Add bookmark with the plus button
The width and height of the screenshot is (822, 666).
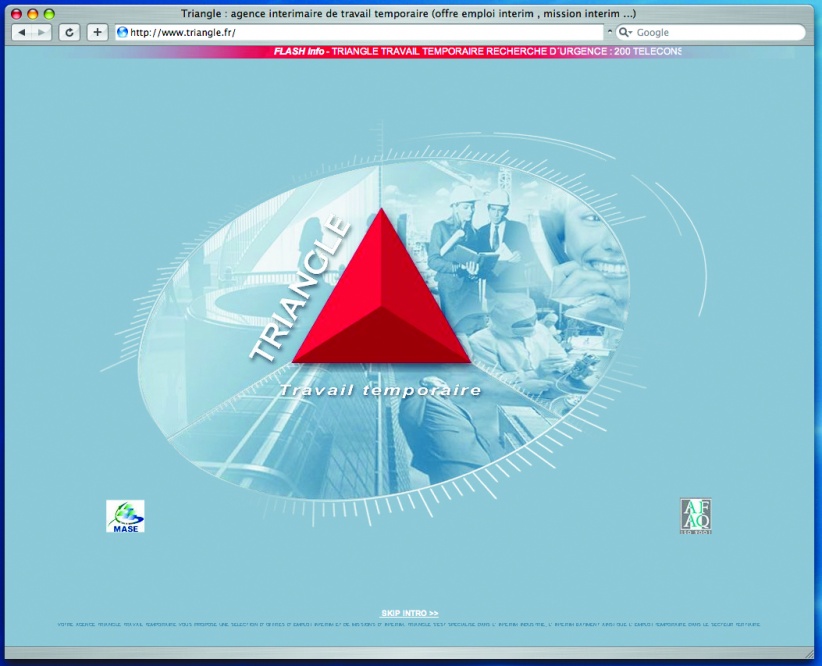click(x=97, y=33)
